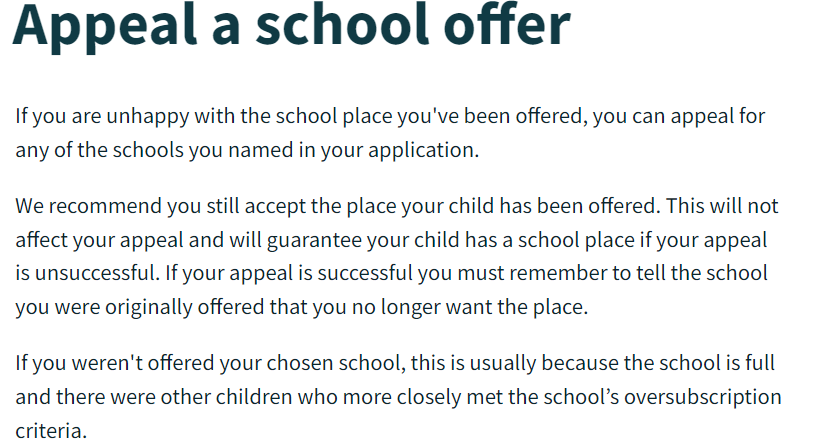Screen dimensions: 823x440
Task: Click the word 'application.' ending the first paragraph
Action: [424, 151]
